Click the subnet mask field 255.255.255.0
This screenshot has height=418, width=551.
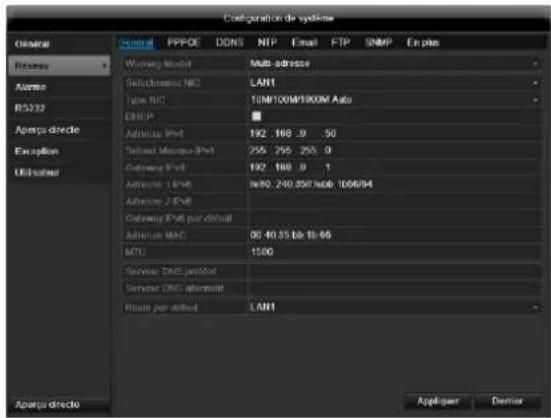[394, 150]
